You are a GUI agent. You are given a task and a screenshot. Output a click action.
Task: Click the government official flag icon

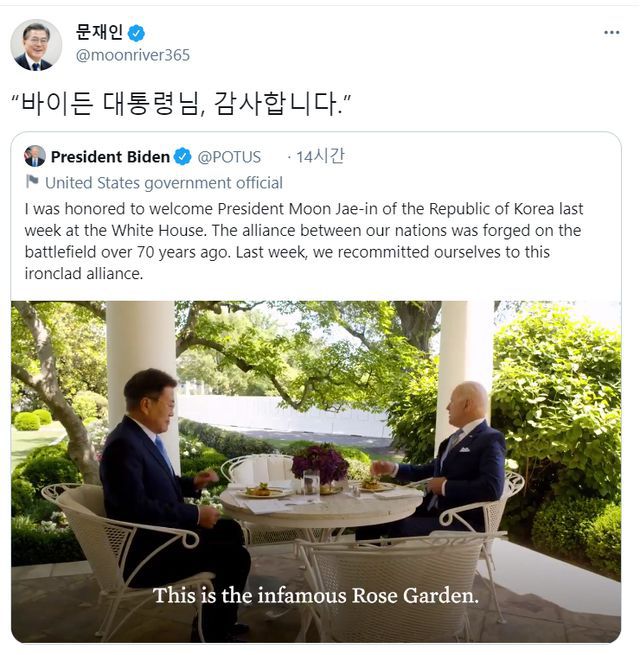33,182
